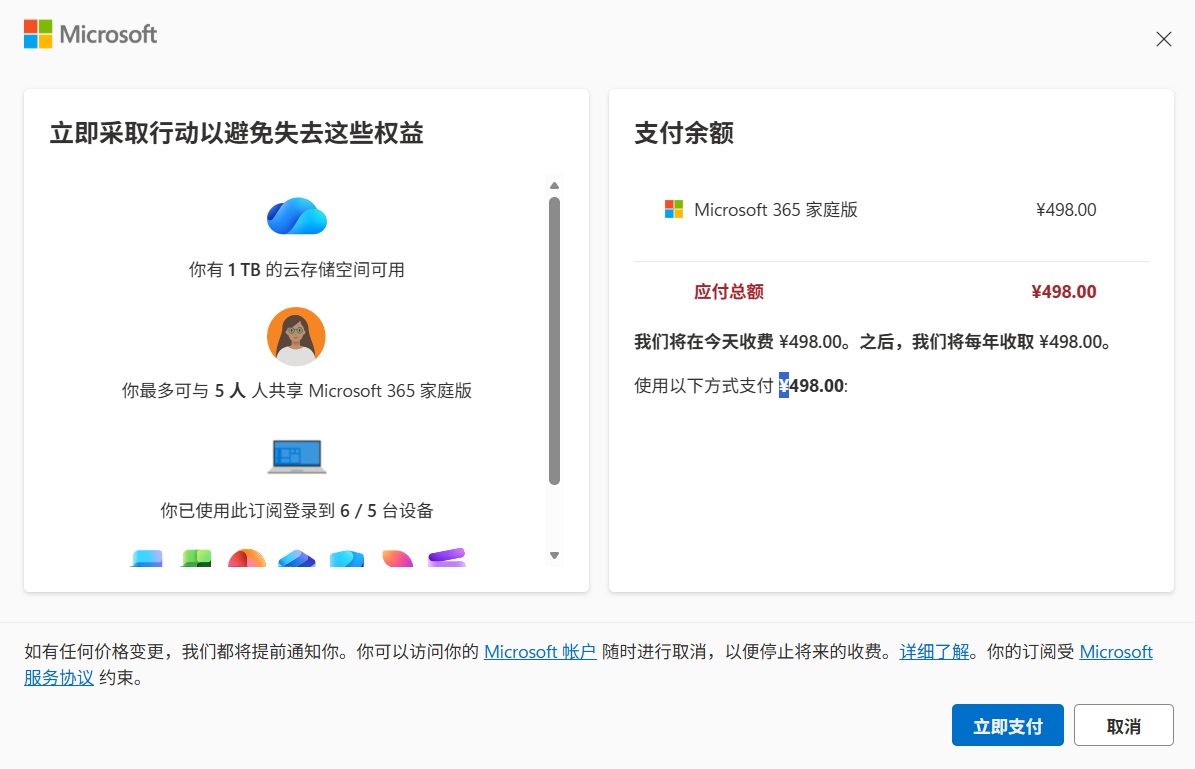Click the Microsoft logo in the header
1195x769 pixels.
pos(89,33)
